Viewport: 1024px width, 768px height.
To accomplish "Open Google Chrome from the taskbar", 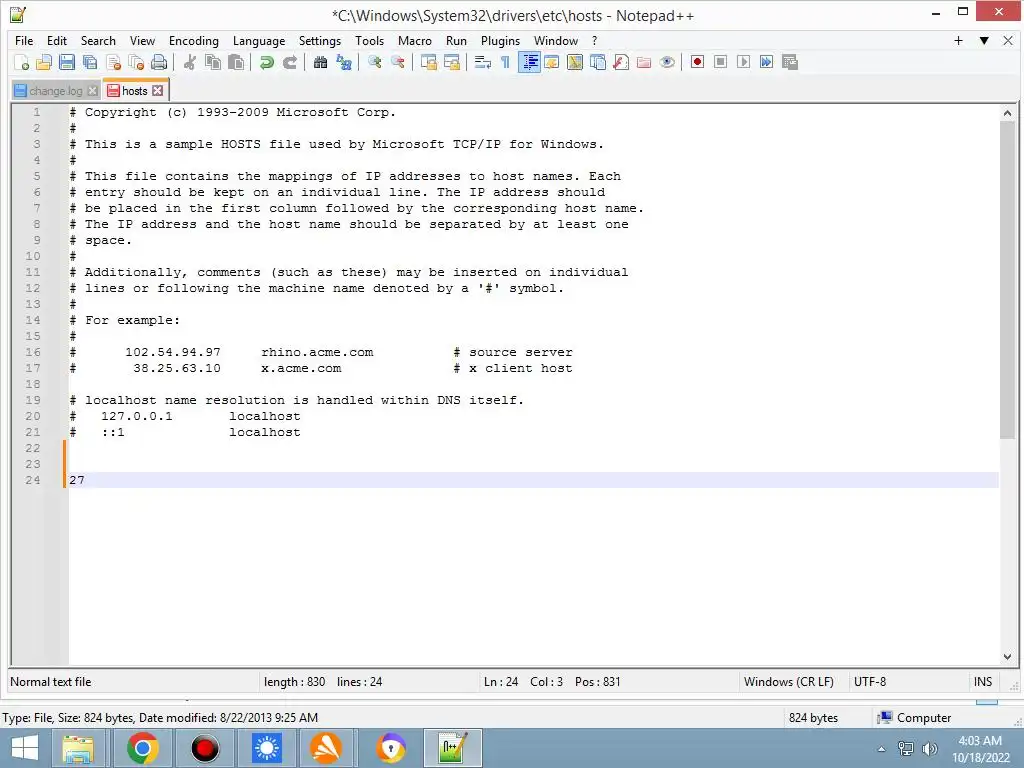I will point(142,748).
